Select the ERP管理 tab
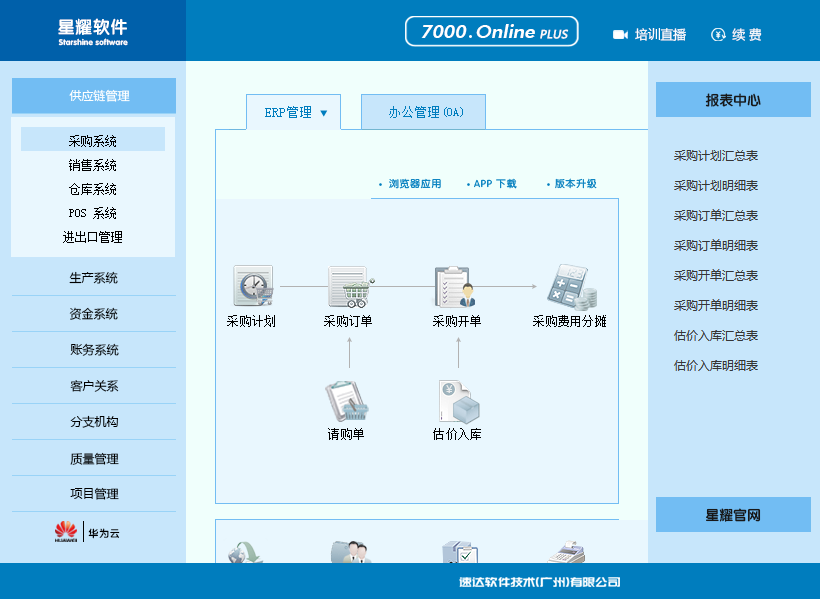The height and width of the screenshot is (599, 821). (x=293, y=112)
